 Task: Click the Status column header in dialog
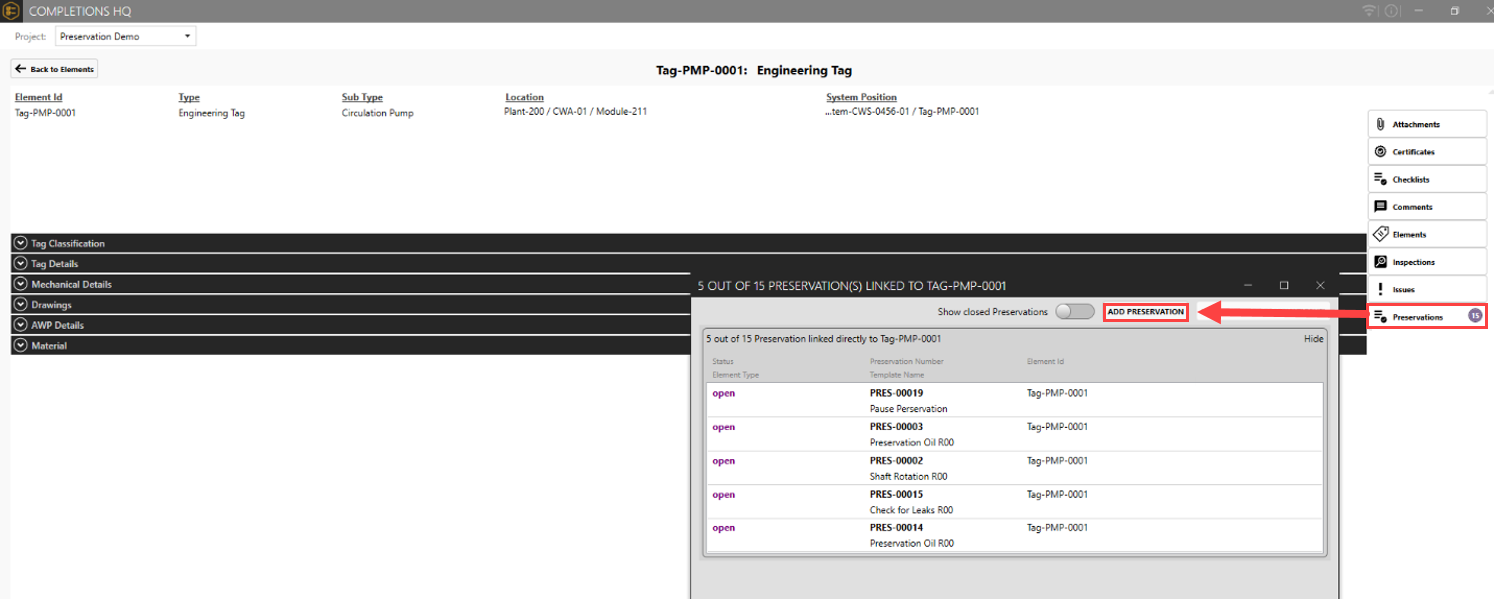(723, 361)
